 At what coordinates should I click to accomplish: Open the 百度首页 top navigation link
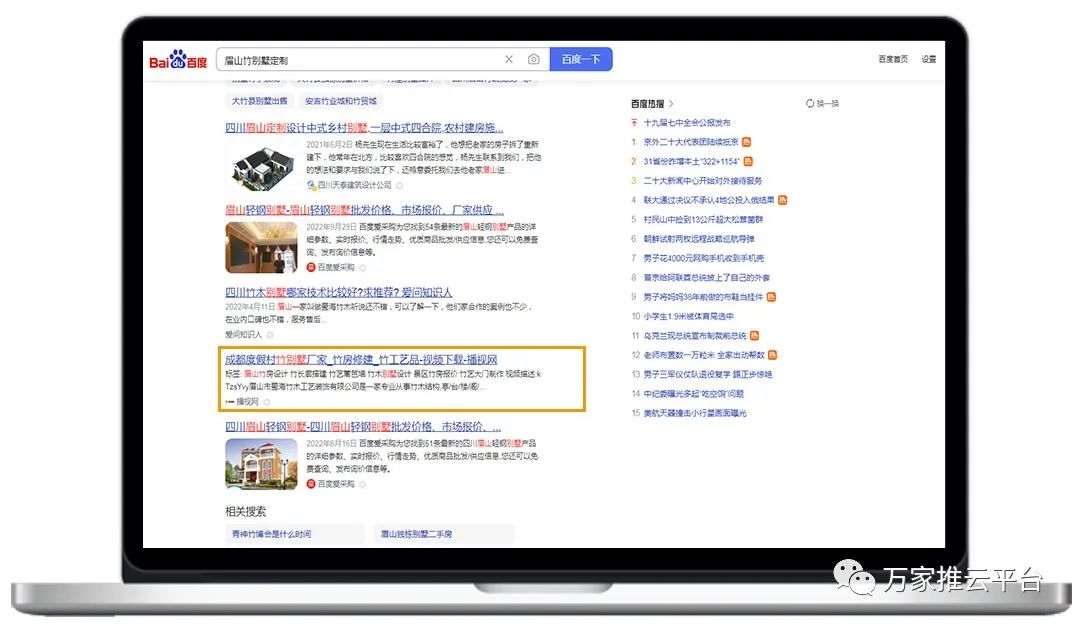(x=893, y=59)
